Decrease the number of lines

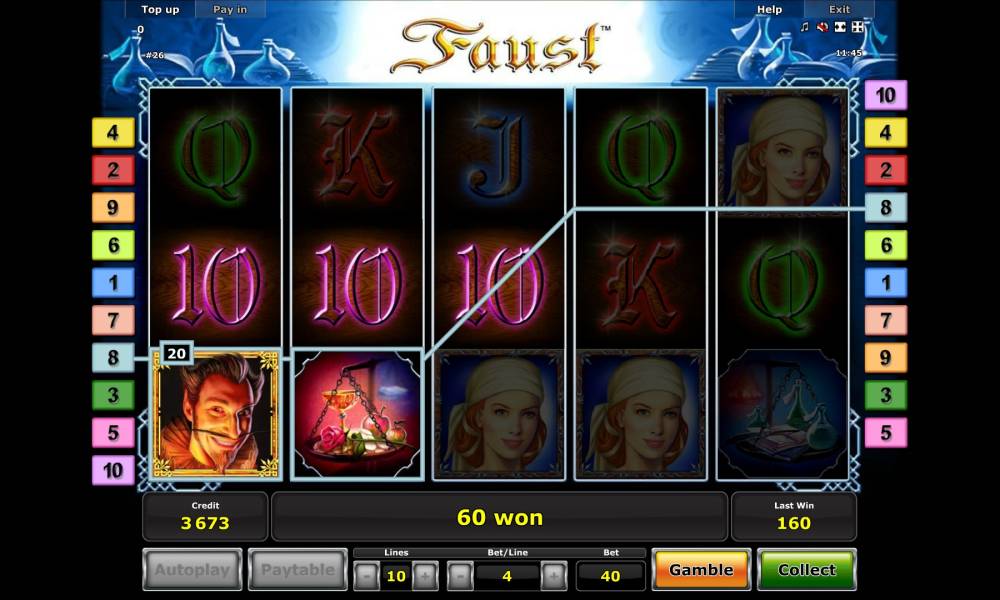click(367, 576)
